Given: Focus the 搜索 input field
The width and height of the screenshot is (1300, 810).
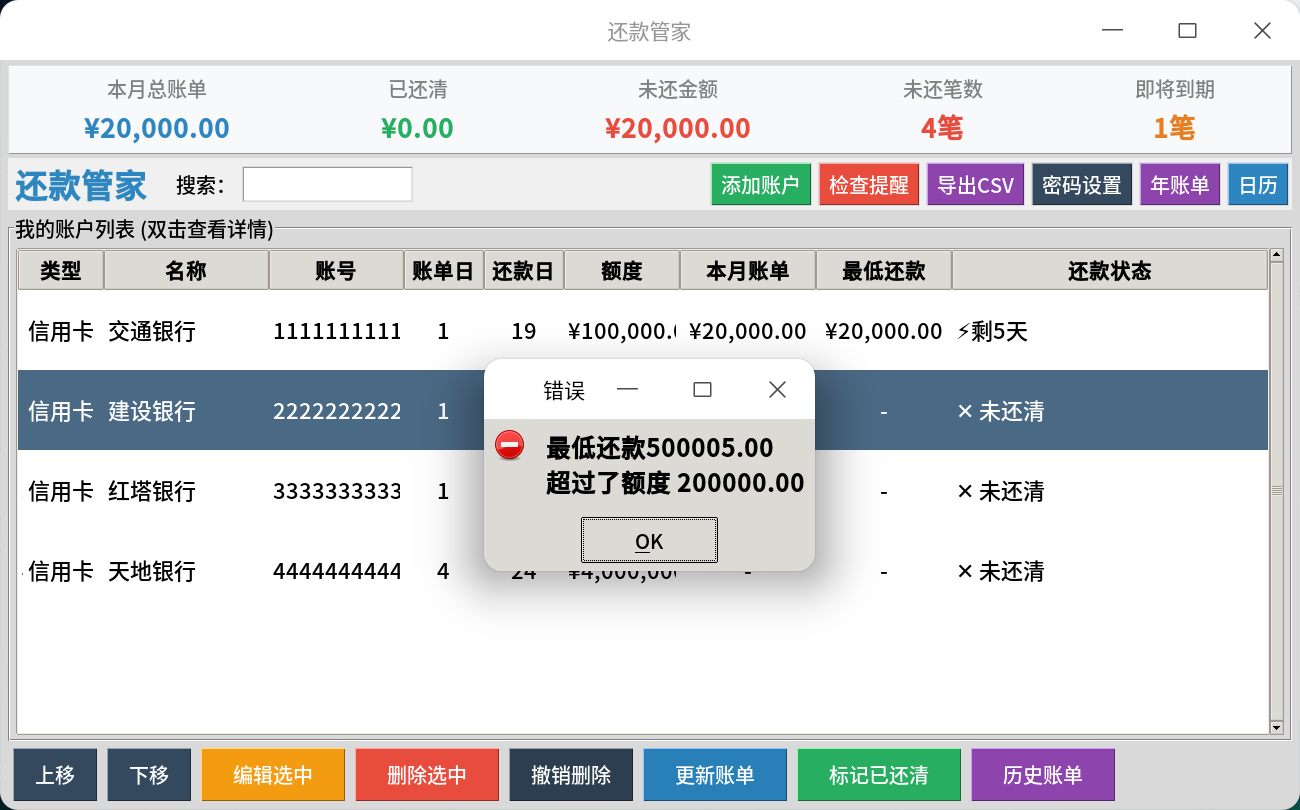Looking at the screenshot, I should coord(328,184).
